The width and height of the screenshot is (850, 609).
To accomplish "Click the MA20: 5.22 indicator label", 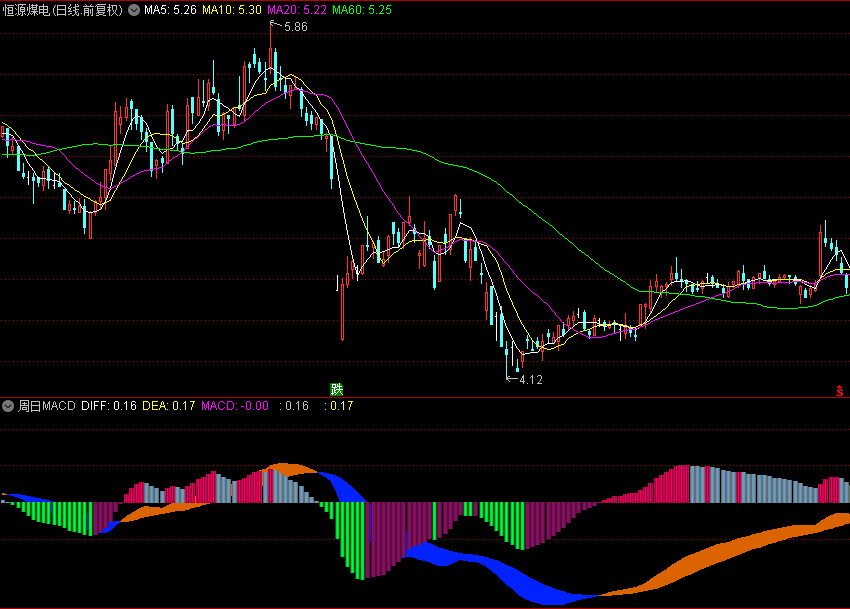I will click(297, 10).
